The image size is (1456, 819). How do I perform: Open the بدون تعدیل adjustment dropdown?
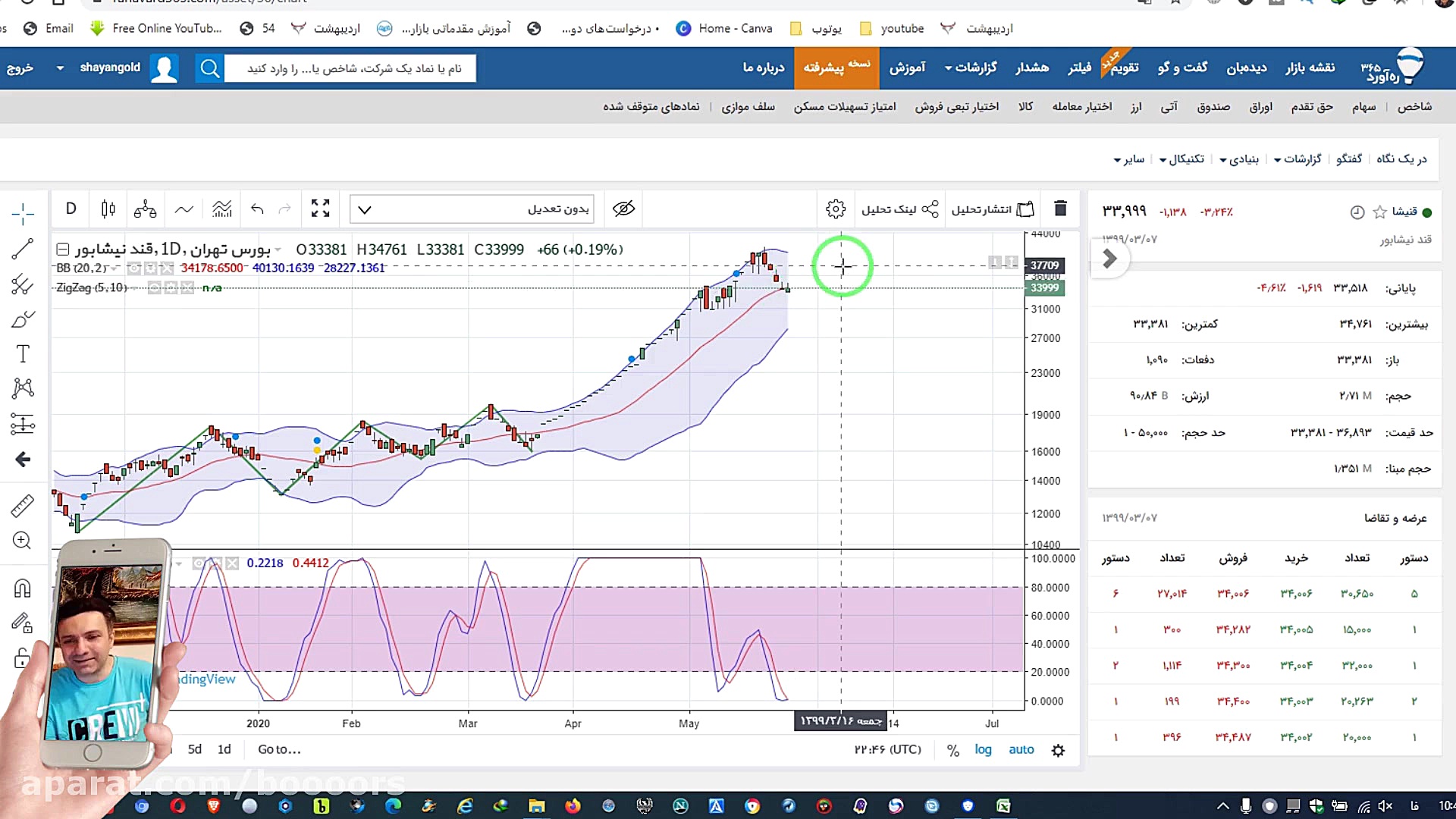tap(472, 209)
